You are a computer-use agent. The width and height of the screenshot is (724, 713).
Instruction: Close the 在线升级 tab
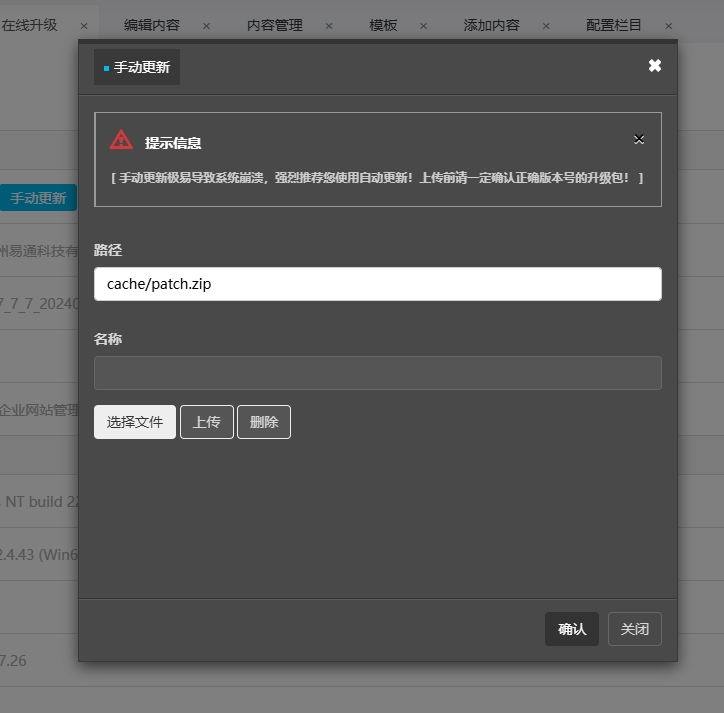pos(83,26)
